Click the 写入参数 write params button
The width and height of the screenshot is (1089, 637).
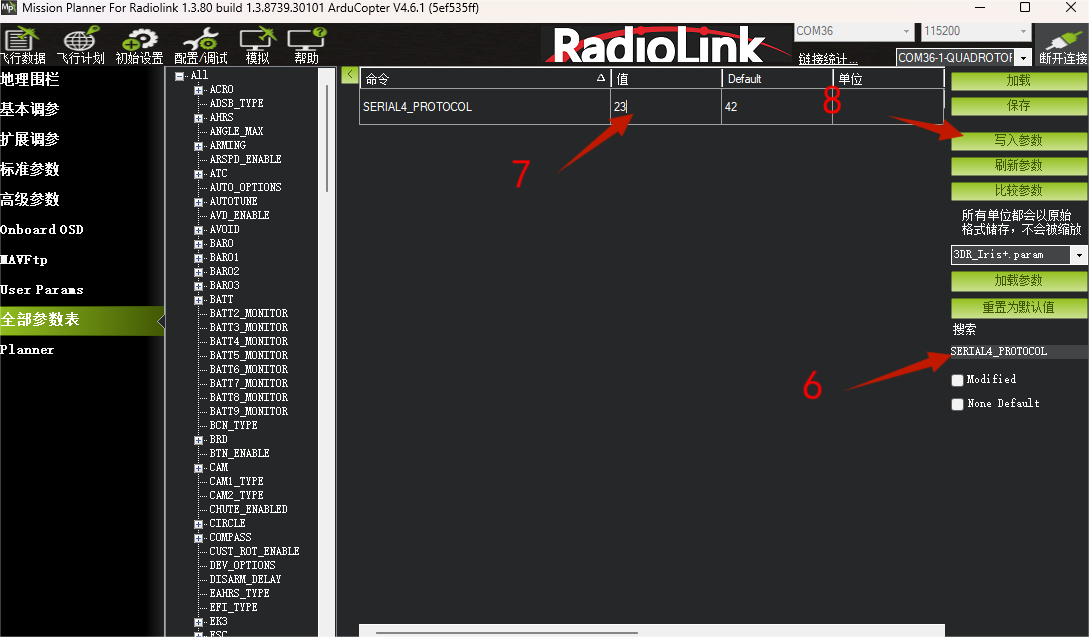pos(1018,140)
